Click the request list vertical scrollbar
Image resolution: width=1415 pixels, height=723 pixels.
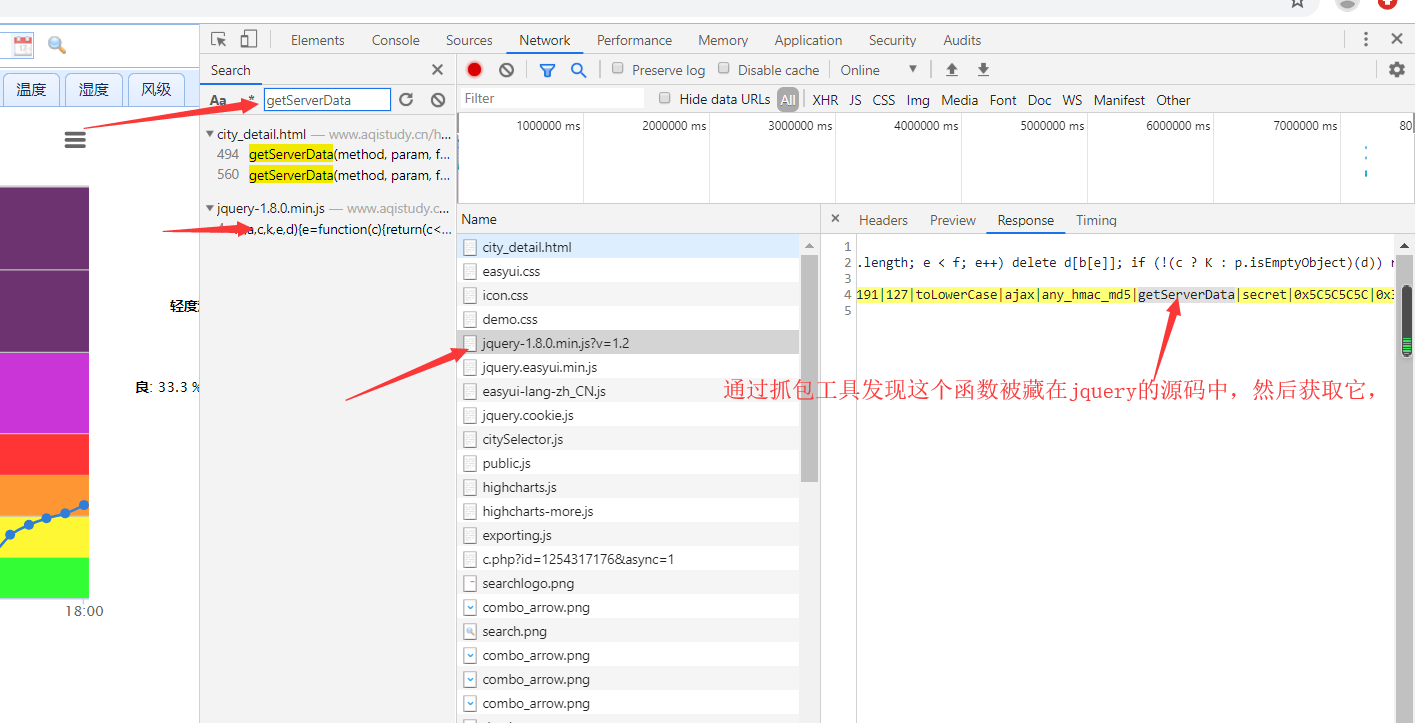810,367
